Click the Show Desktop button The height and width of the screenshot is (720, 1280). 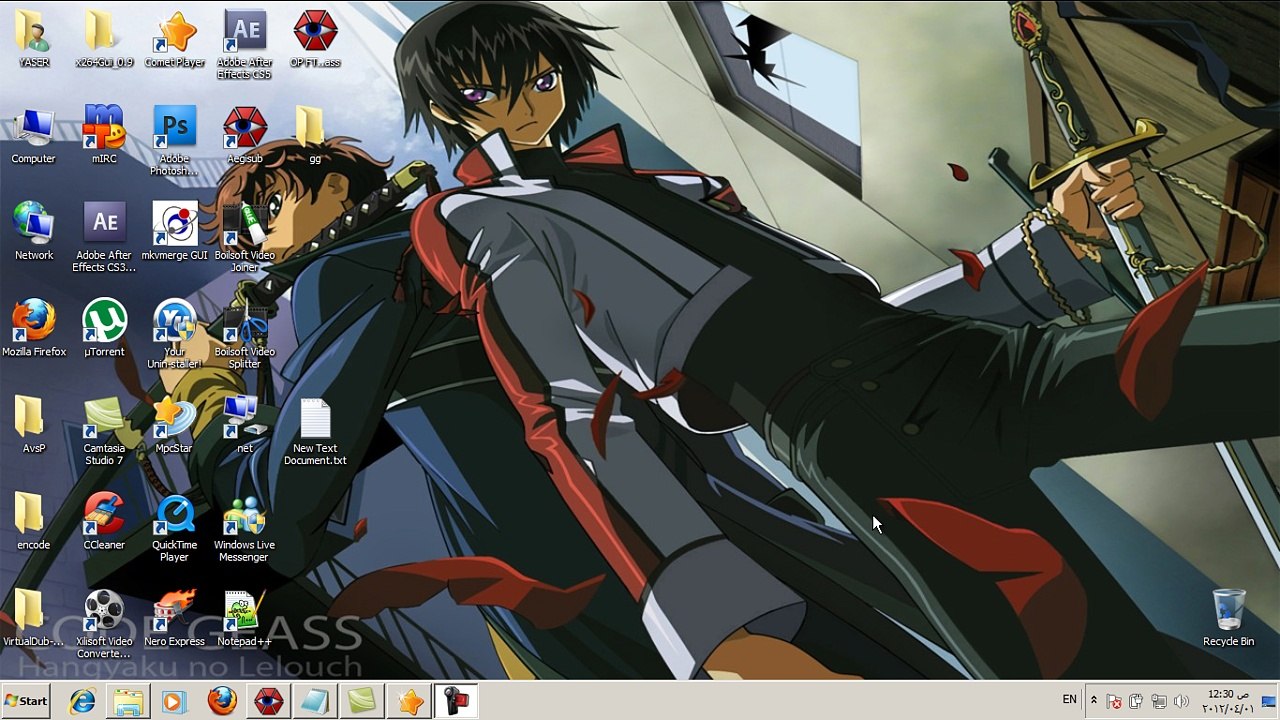pyautogui.click(x=1270, y=701)
